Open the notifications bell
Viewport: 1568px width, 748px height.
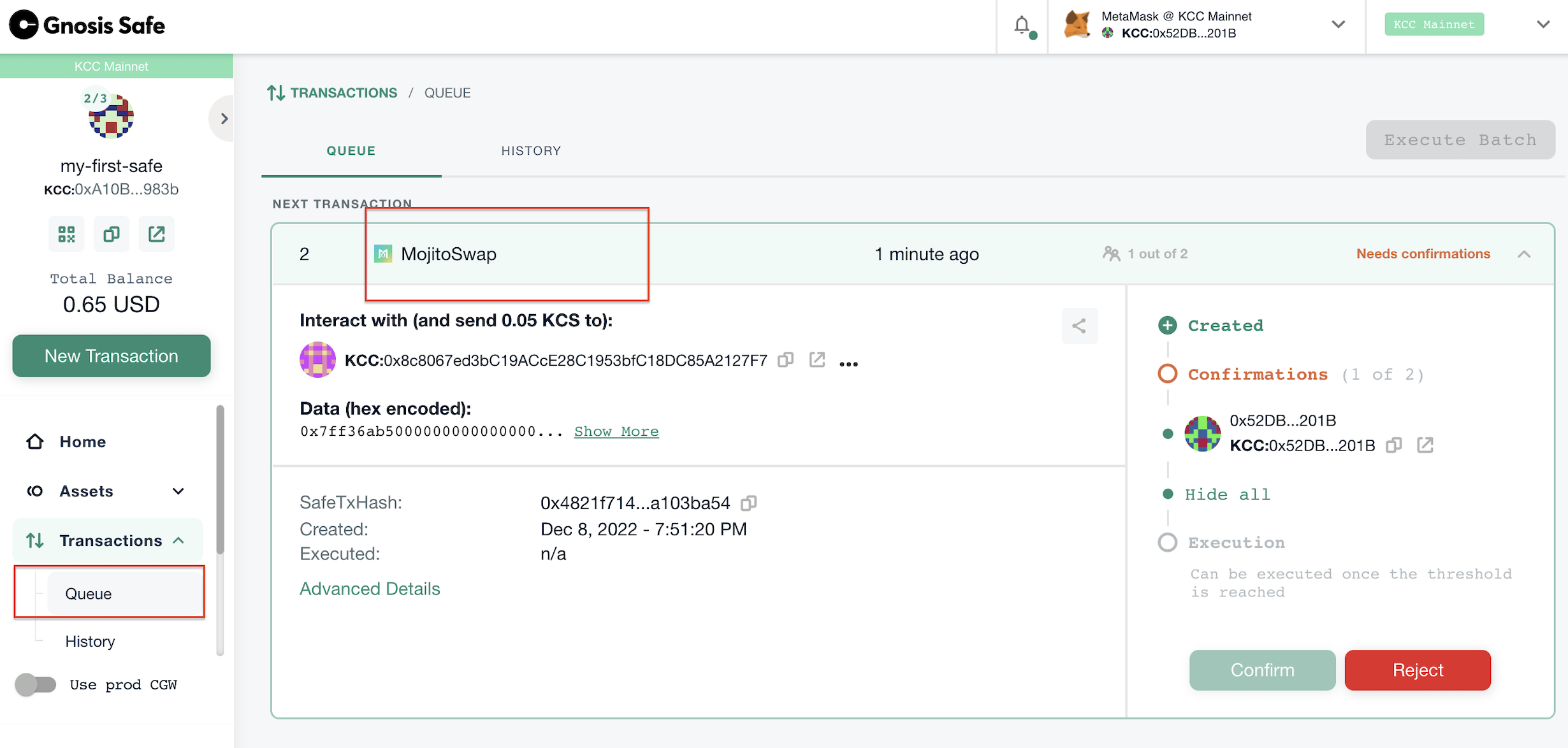(x=1022, y=25)
